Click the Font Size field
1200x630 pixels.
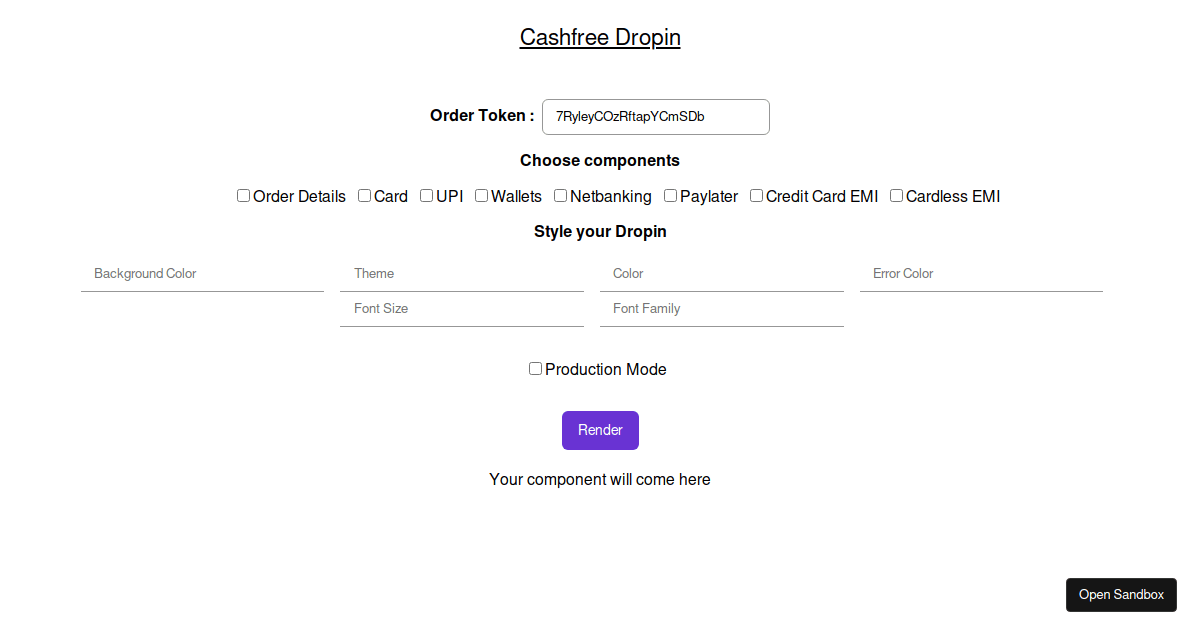tap(462, 308)
